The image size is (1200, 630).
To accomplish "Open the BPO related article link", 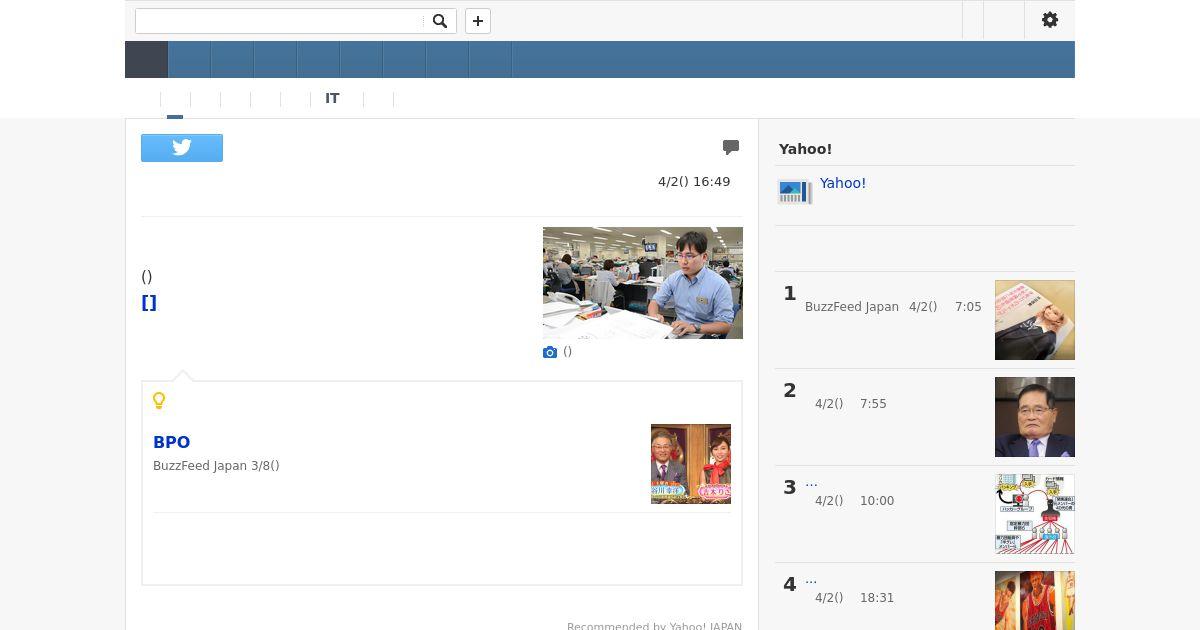I will pos(171,442).
